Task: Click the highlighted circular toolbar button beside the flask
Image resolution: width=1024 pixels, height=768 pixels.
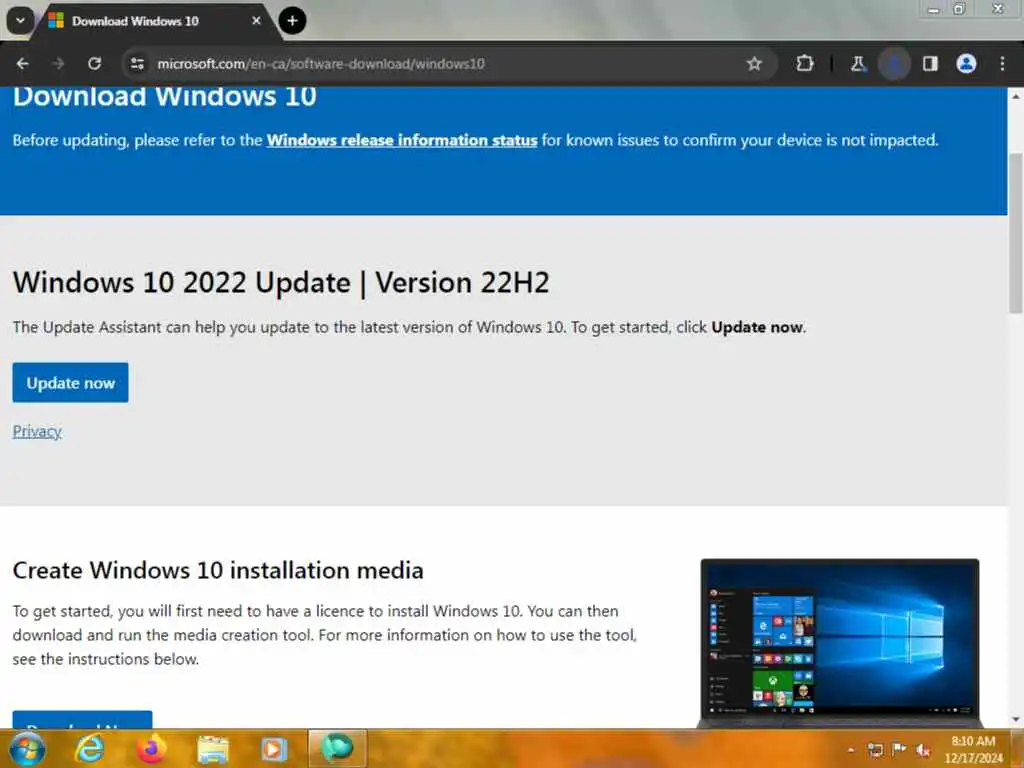Action: click(894, 63)
